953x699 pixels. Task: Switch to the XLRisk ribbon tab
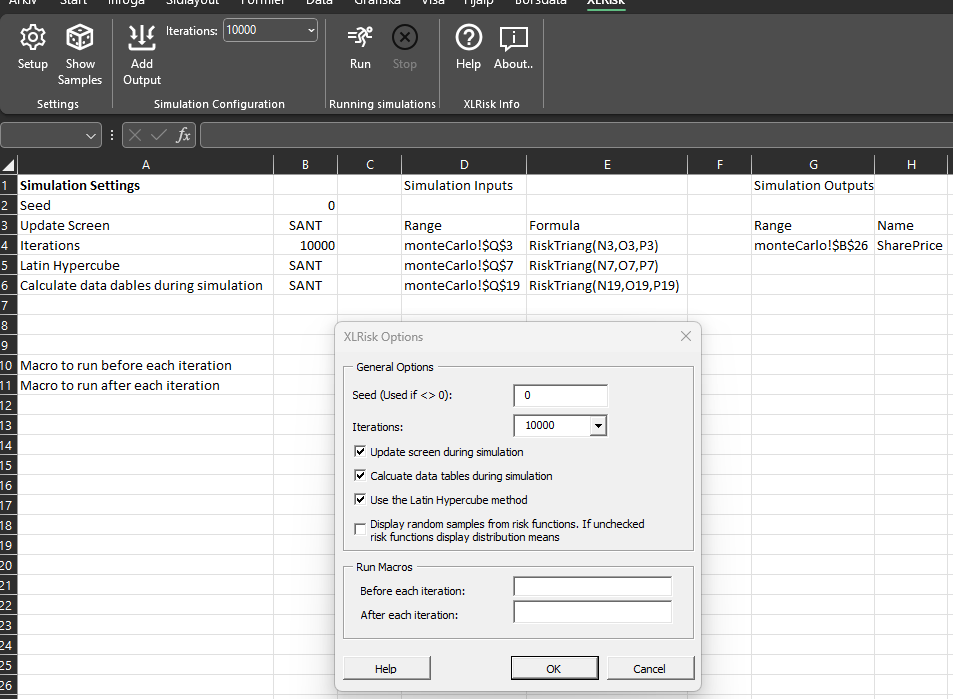click(x=605, y=3)
